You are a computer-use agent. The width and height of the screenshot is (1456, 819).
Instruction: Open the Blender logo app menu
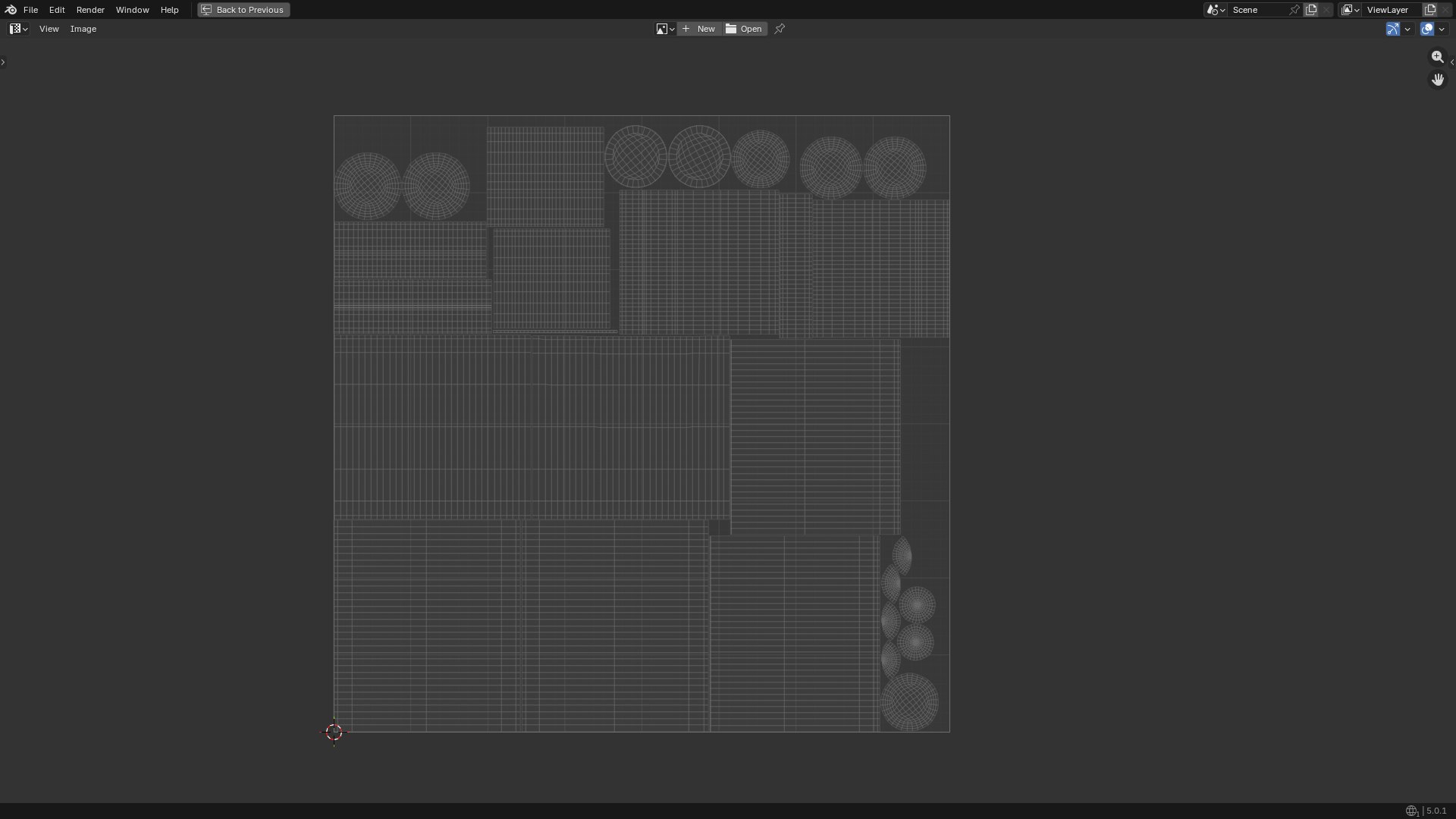pos(10,10)
